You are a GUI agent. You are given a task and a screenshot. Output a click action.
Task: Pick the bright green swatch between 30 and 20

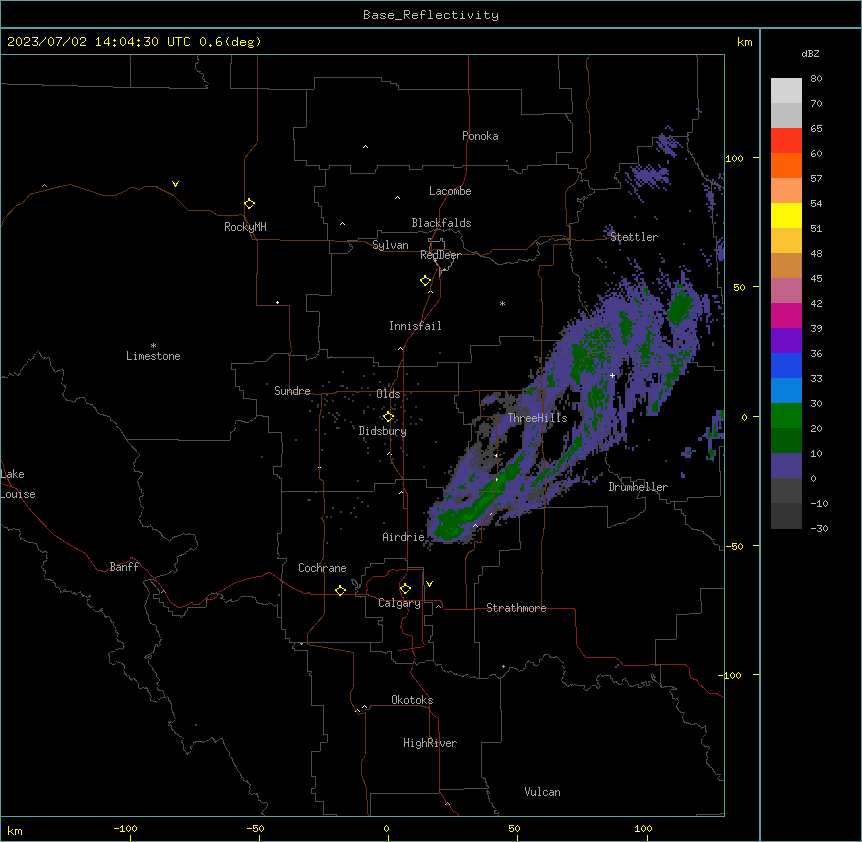click(x=786, y=416)
